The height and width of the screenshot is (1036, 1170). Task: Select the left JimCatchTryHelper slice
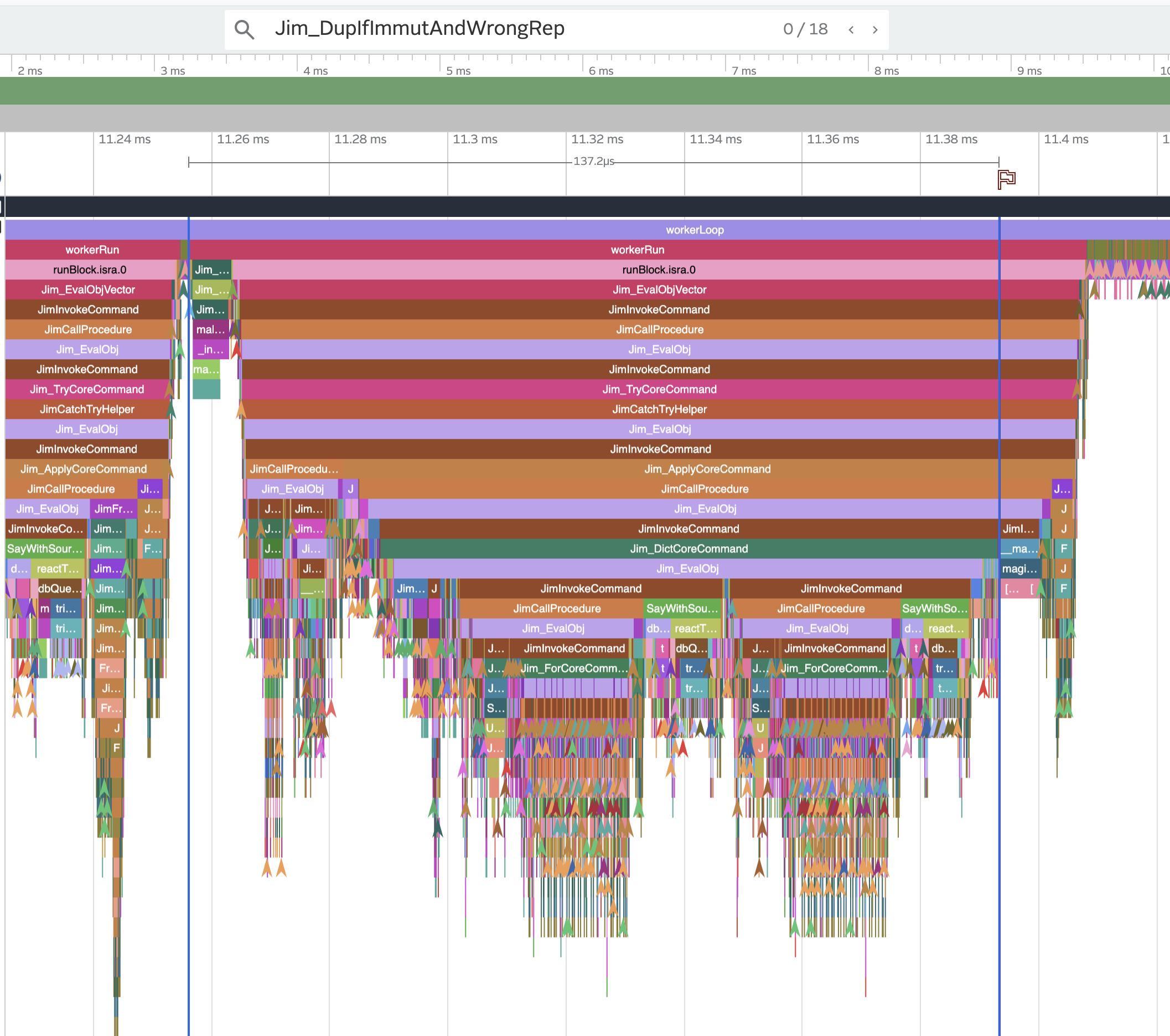pyautogui.click(x=87, y=409)
